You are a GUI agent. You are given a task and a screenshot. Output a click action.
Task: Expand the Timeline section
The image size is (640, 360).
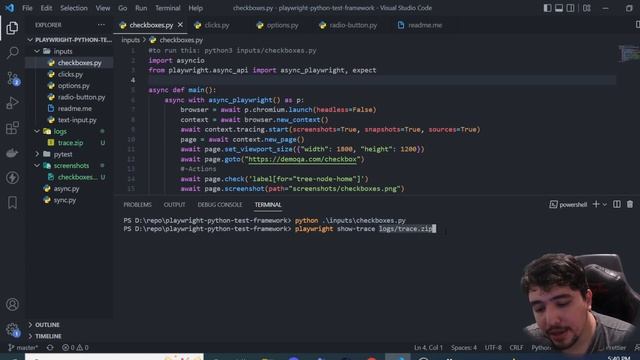tap(69, 336)
